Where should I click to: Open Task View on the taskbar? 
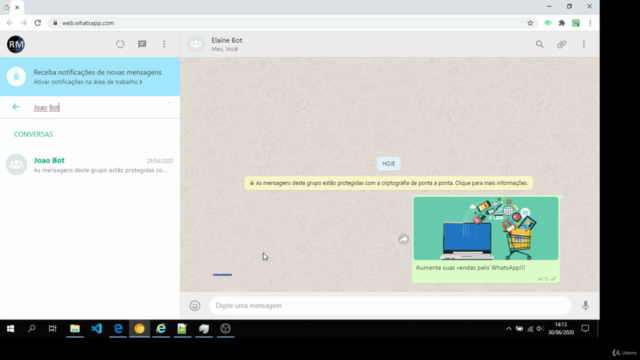click(x=53, y=329)
